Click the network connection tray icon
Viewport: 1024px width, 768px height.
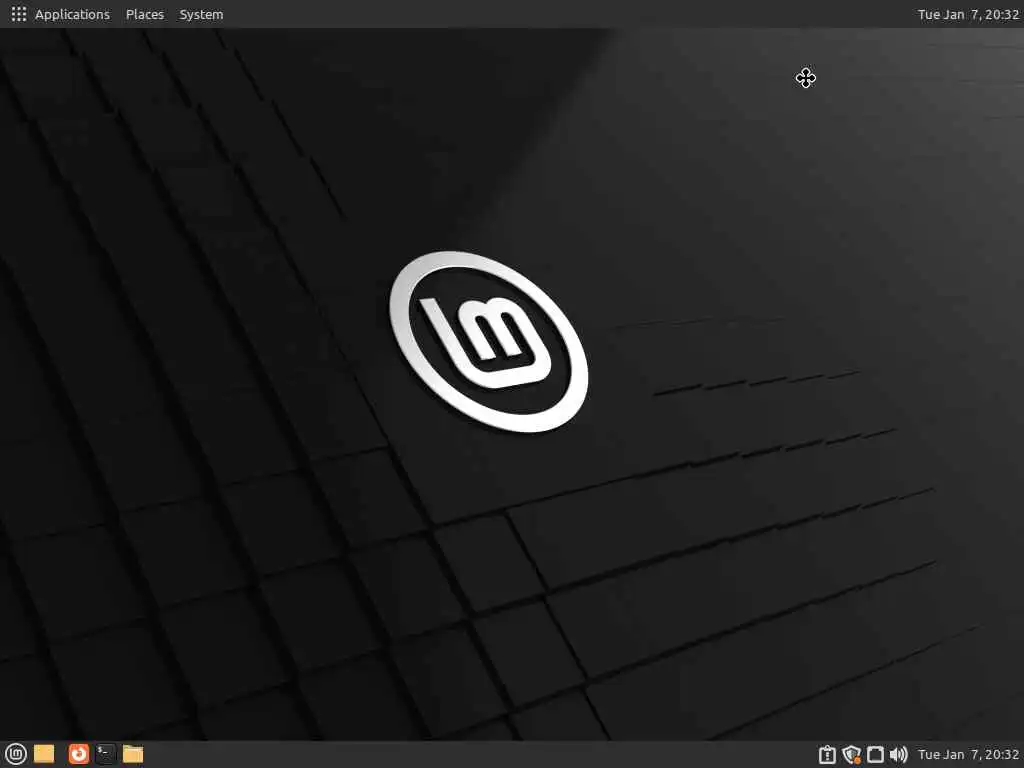tap(875, 755)
